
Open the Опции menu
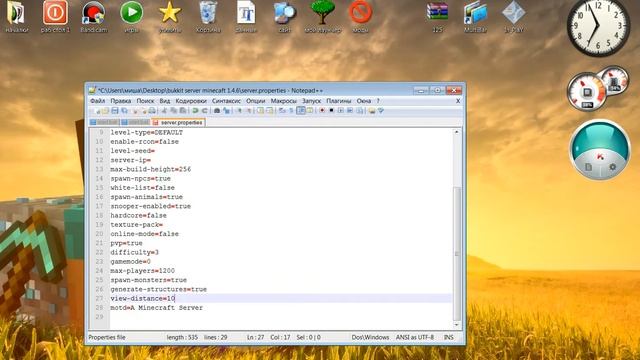point(256,101)
